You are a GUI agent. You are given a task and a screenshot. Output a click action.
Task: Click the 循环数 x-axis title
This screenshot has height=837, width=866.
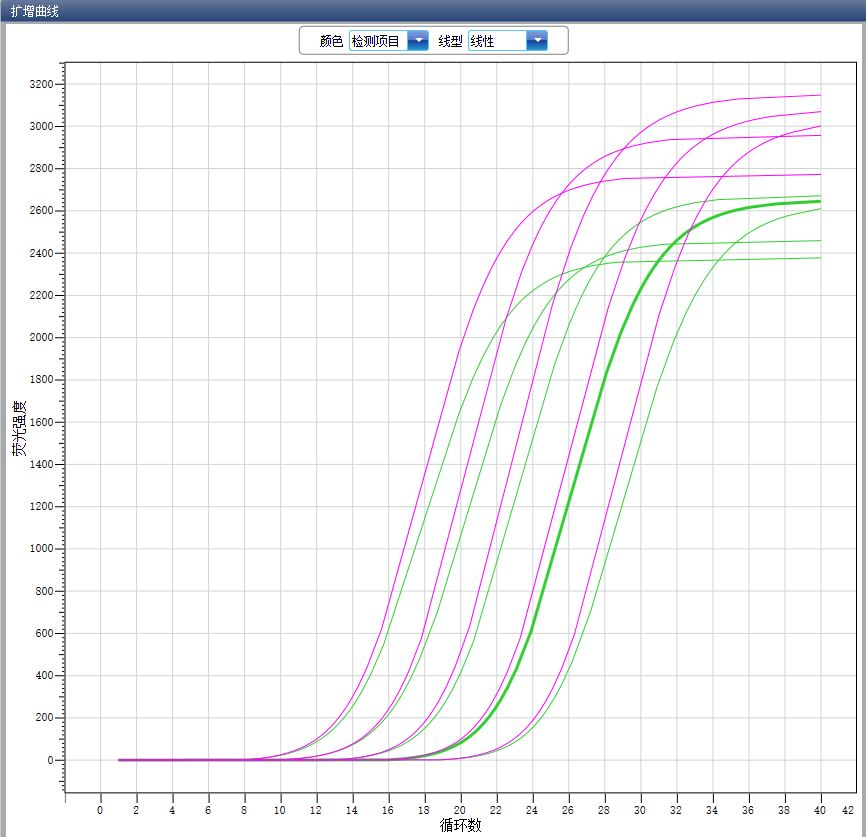tap(461, 825)
